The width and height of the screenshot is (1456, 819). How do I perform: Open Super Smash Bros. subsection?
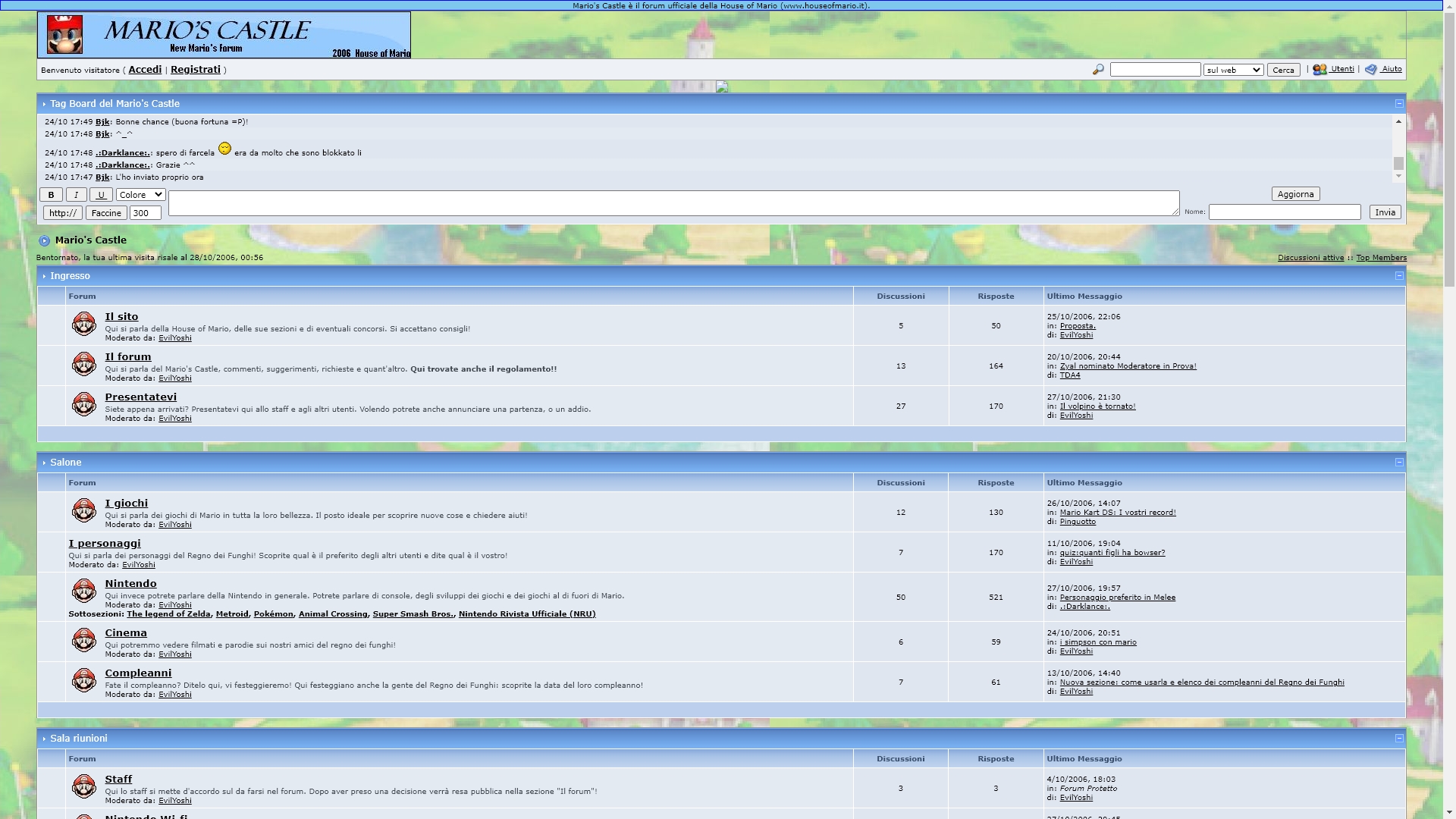pyautogui.click(x=413, y=614)
